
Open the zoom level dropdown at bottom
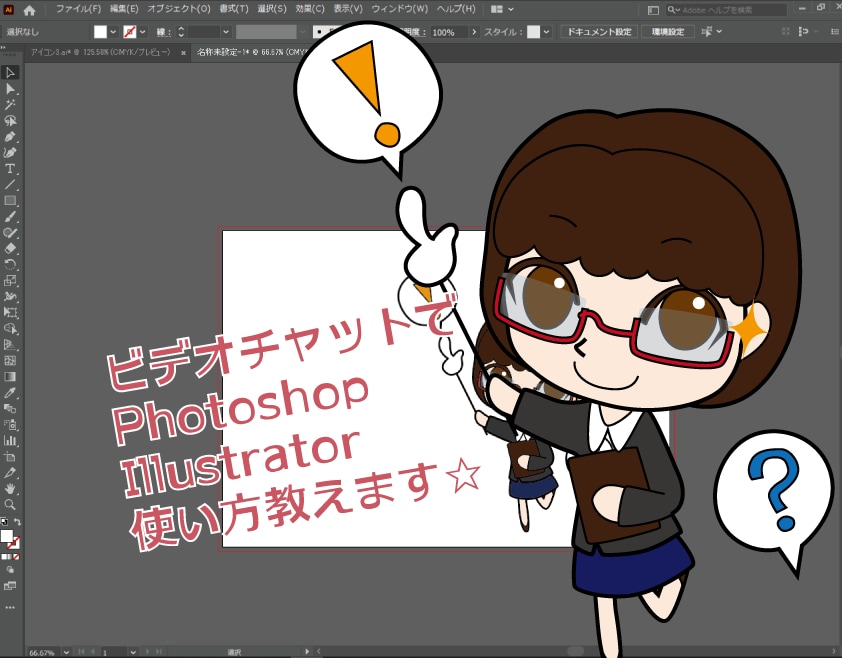point(66,652)
